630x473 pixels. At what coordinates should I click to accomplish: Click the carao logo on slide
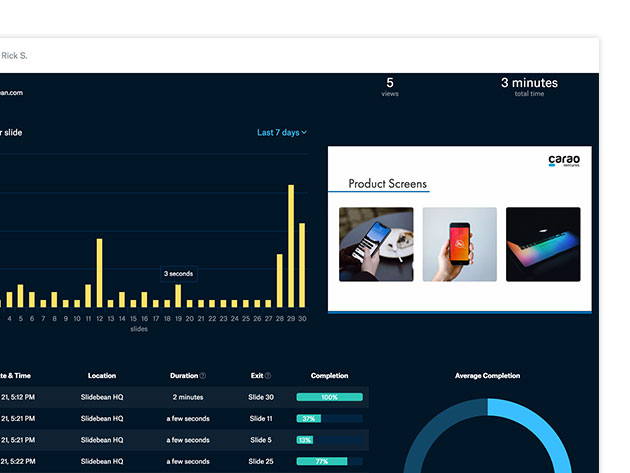[x=564, y=160]
